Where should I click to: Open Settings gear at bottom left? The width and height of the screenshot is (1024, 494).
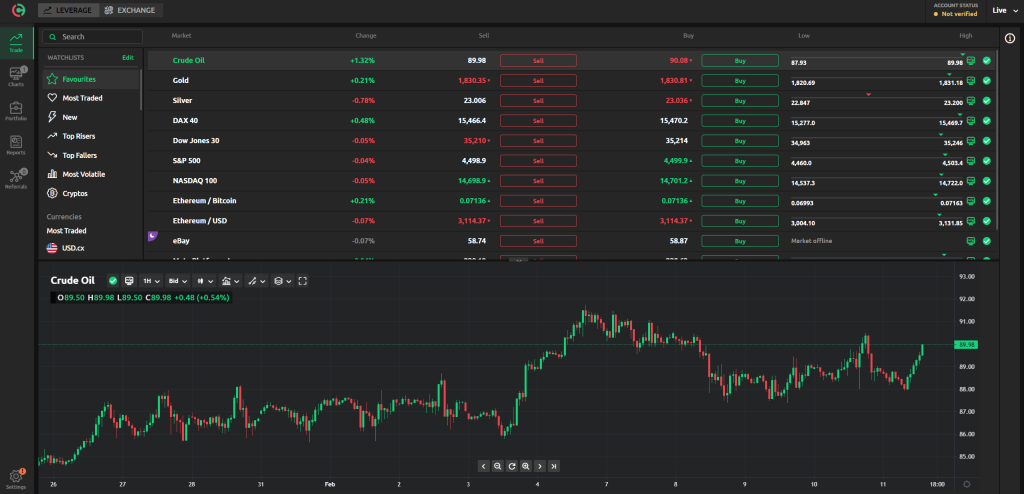click(x=16, y=477)
